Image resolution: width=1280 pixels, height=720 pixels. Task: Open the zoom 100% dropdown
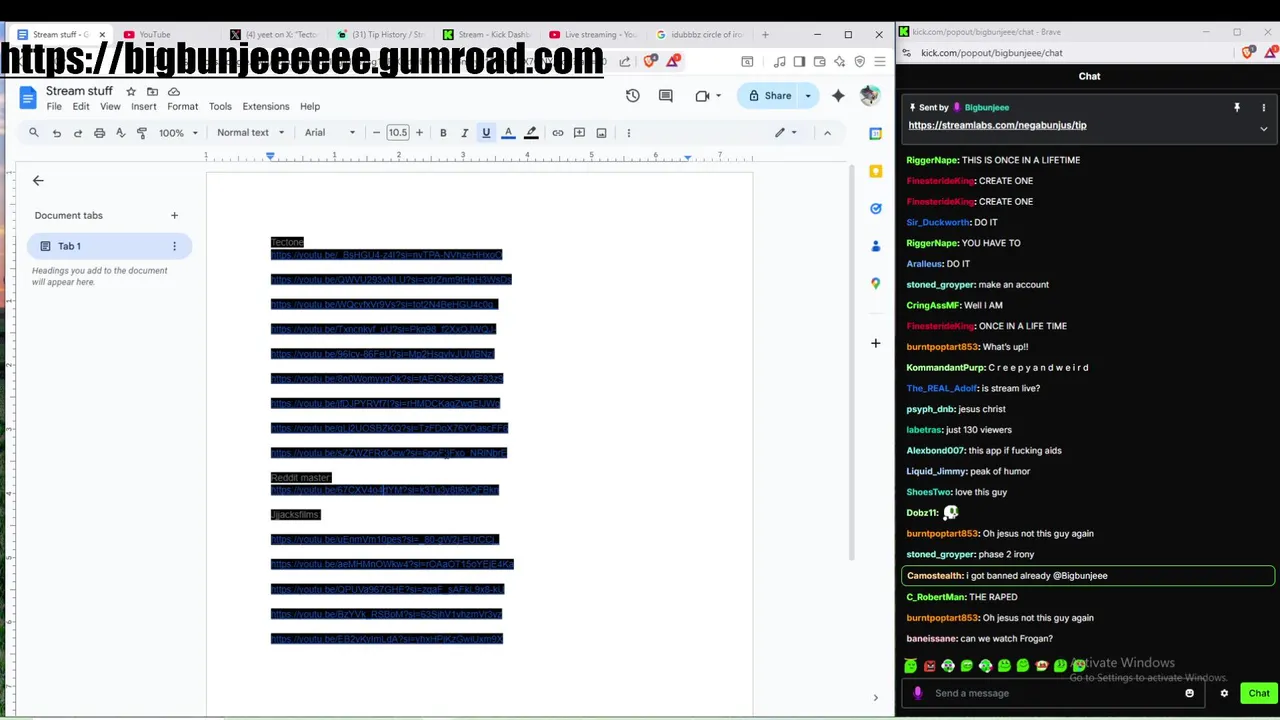point(177,133)
